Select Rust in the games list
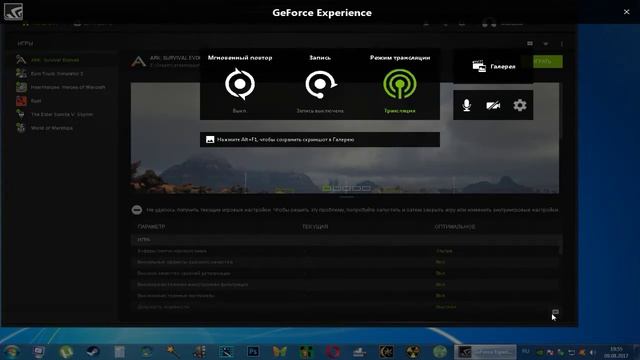 tap(29, 100)
